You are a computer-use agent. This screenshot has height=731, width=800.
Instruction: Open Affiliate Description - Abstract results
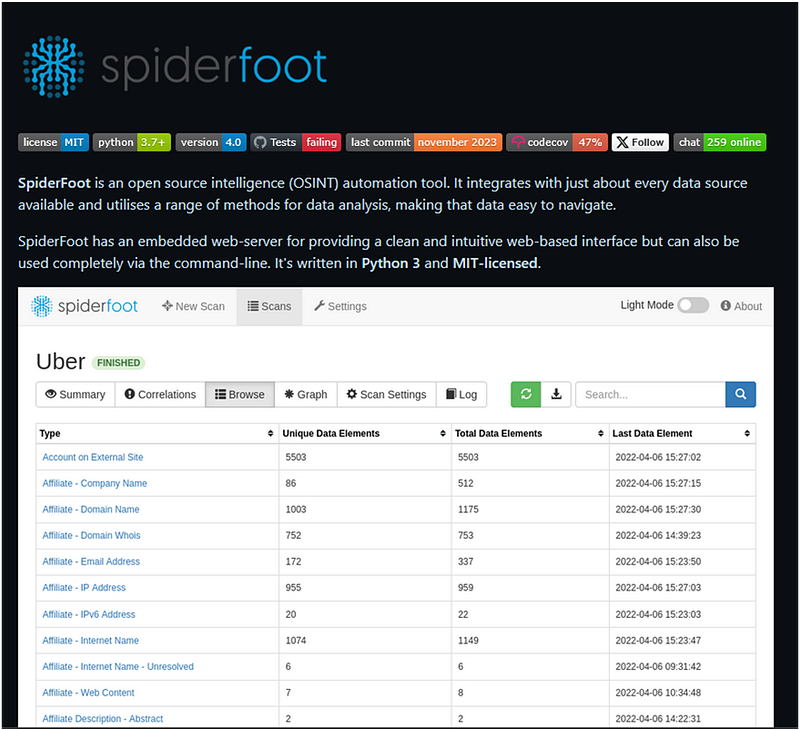[x=103, y=718]
